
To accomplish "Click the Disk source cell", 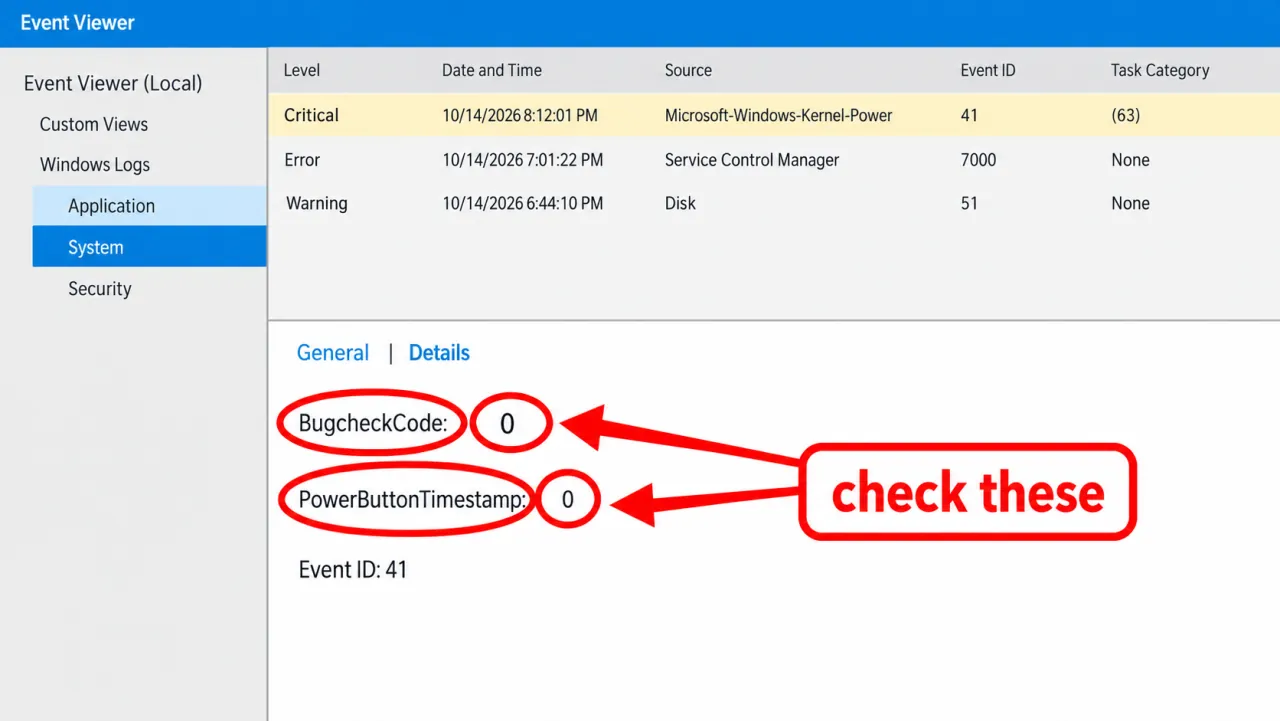I will click(x=680, y=203).
